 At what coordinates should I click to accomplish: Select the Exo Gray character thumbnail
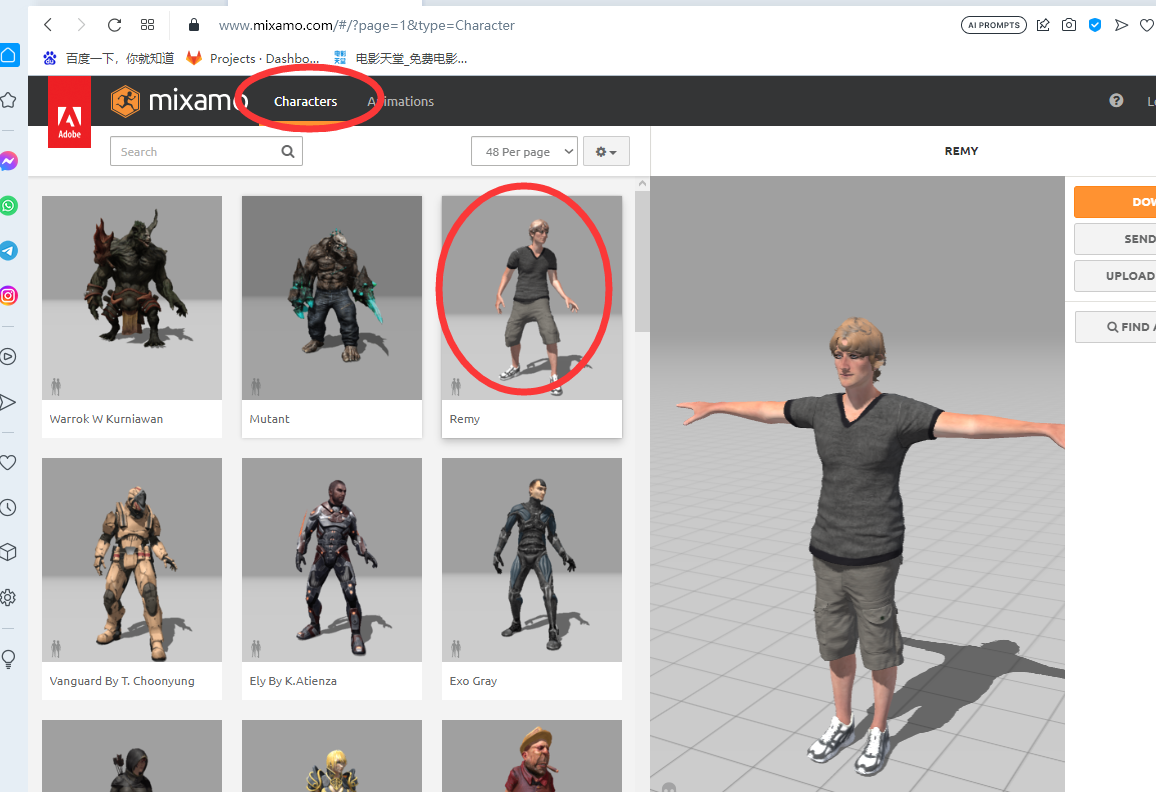point(532,560)
